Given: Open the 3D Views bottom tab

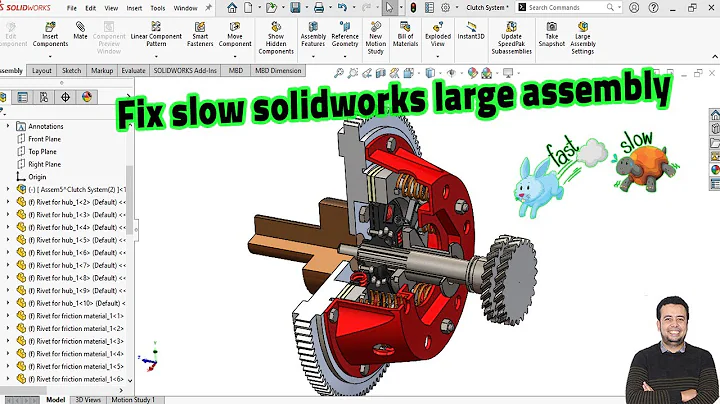Looking at the screenshot, I should 88,400.
